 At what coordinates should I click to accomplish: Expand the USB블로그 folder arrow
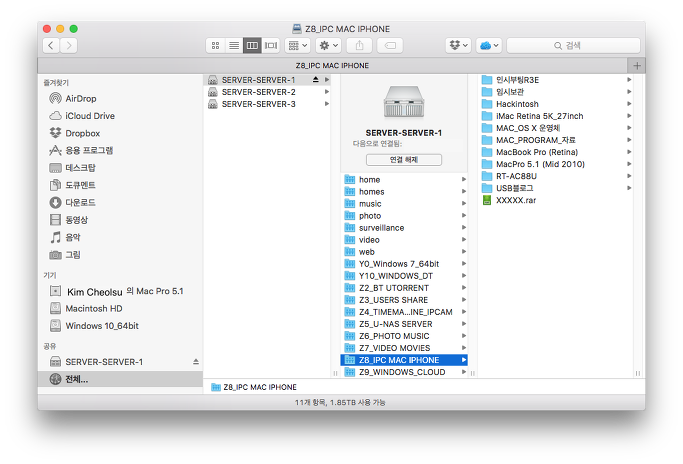tap(629, 188)
